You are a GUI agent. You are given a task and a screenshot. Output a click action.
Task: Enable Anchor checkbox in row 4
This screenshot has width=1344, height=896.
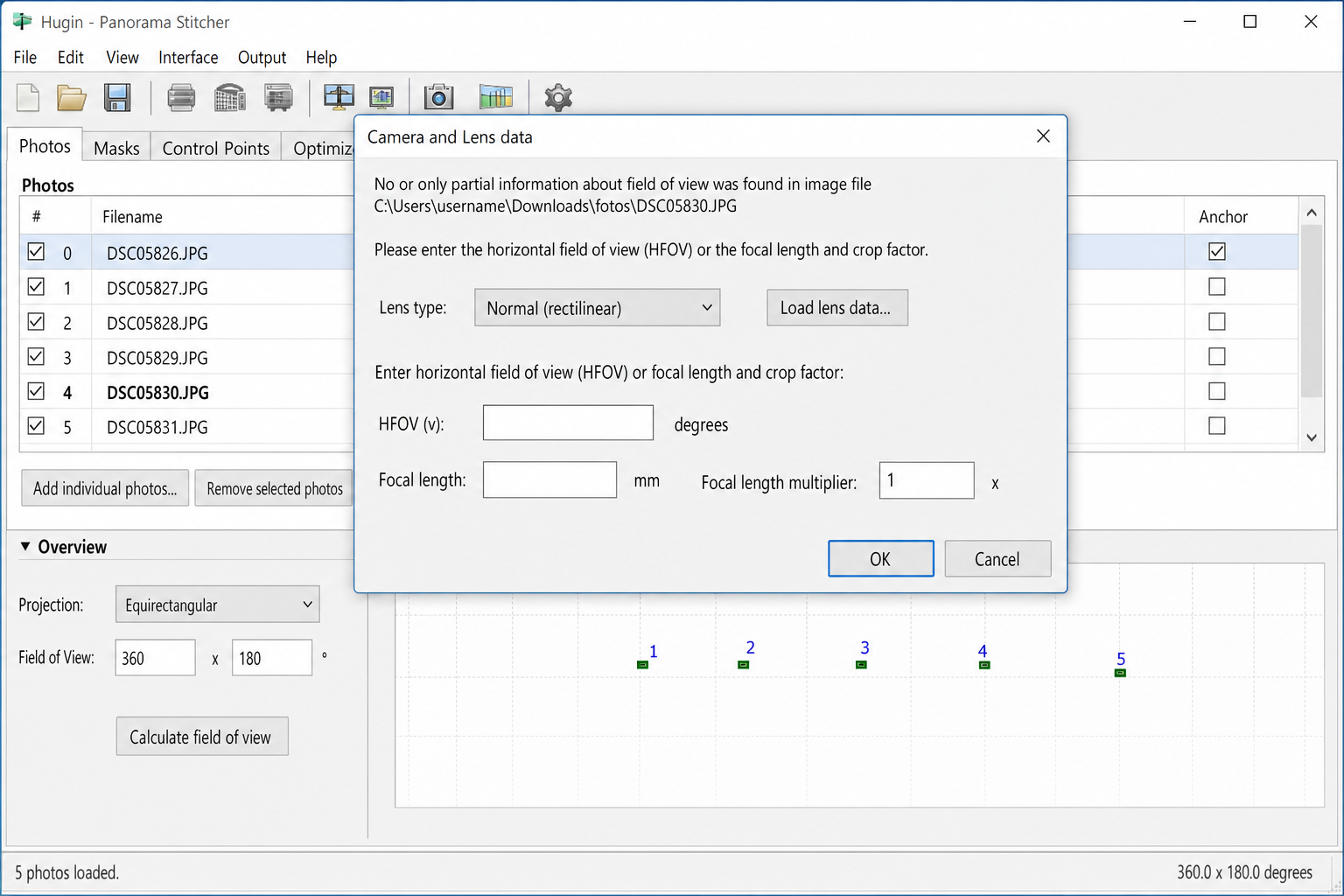pos(1217,391)
